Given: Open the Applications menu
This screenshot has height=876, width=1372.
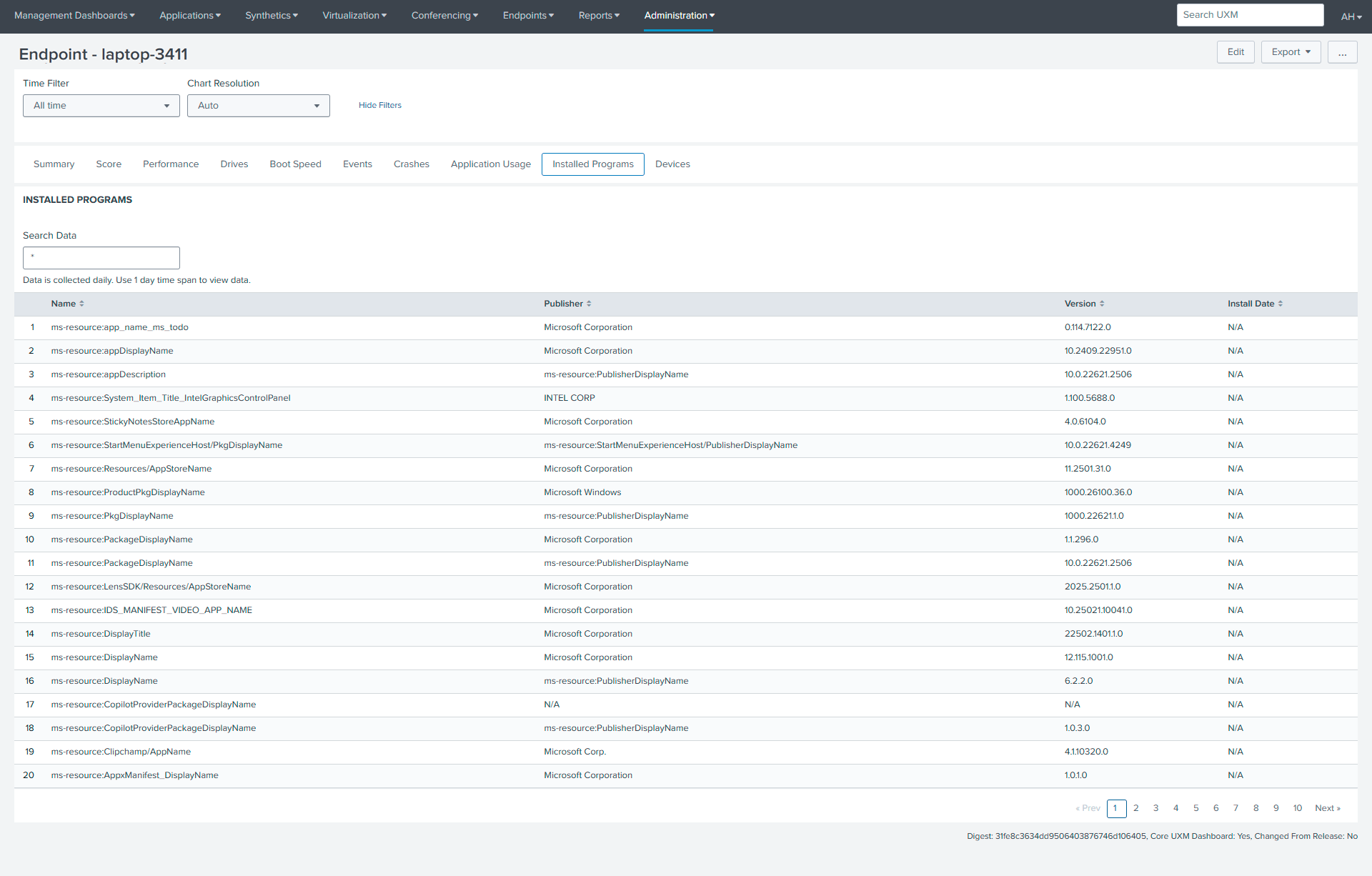Looking at the screenshot, I should click(x=190, y=16).
